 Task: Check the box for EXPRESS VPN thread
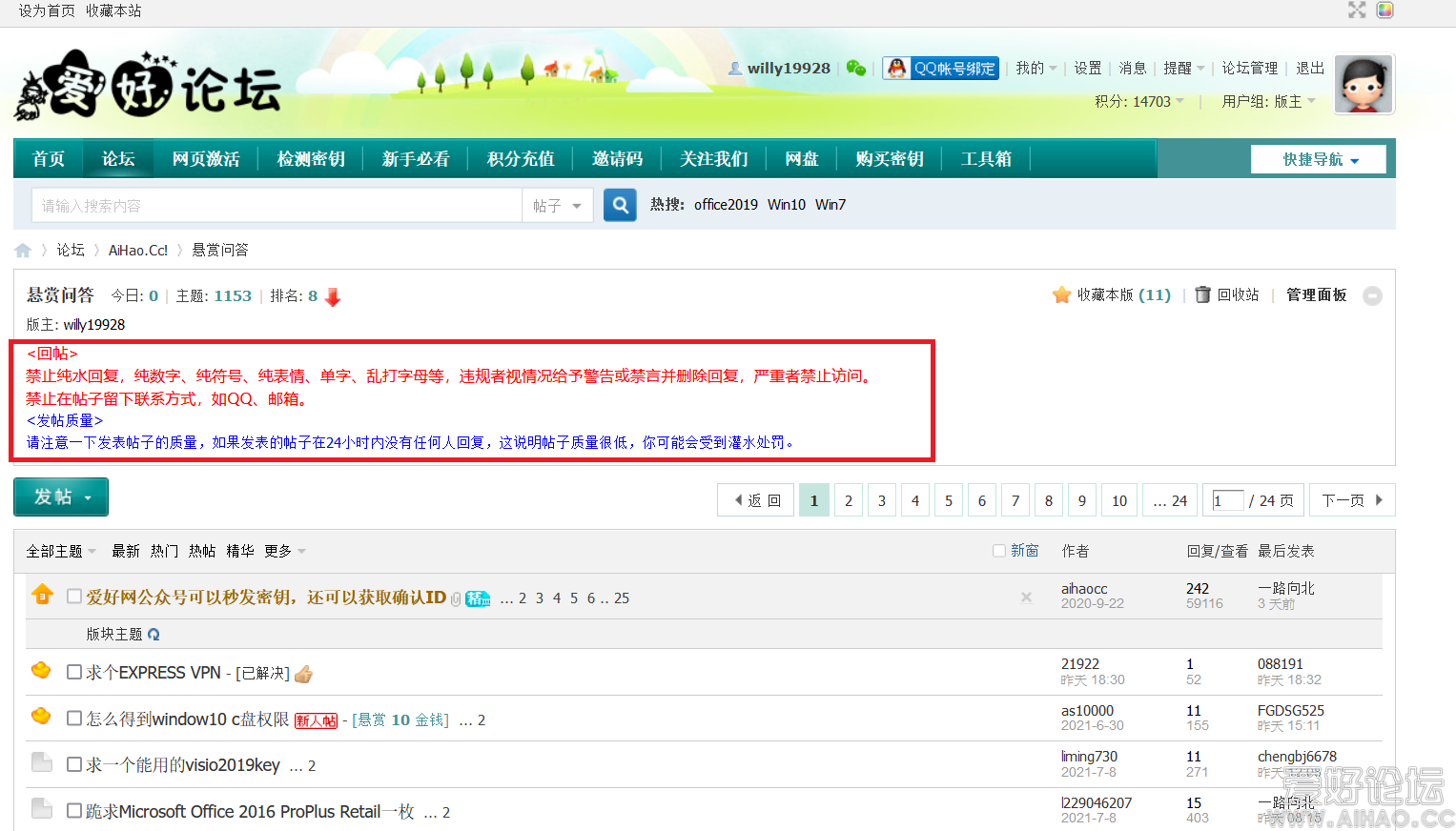74,673
